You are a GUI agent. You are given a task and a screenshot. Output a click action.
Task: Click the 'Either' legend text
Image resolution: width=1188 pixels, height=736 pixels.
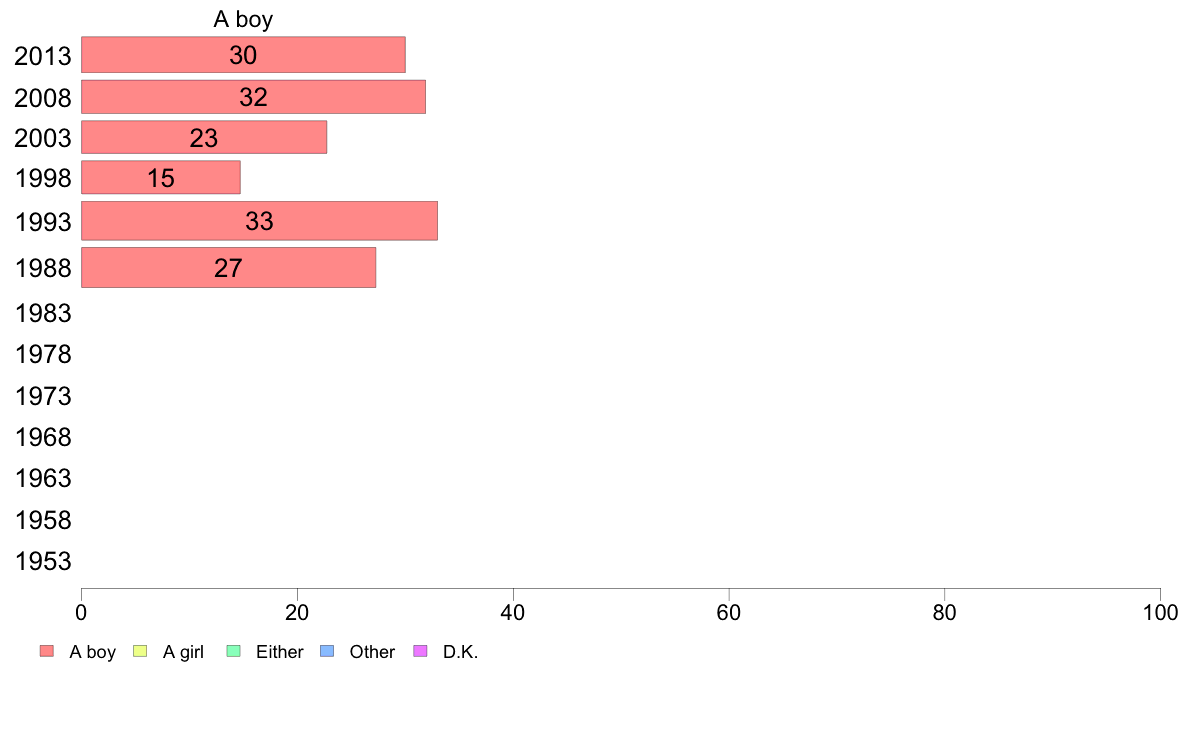(x=280, y=652)
